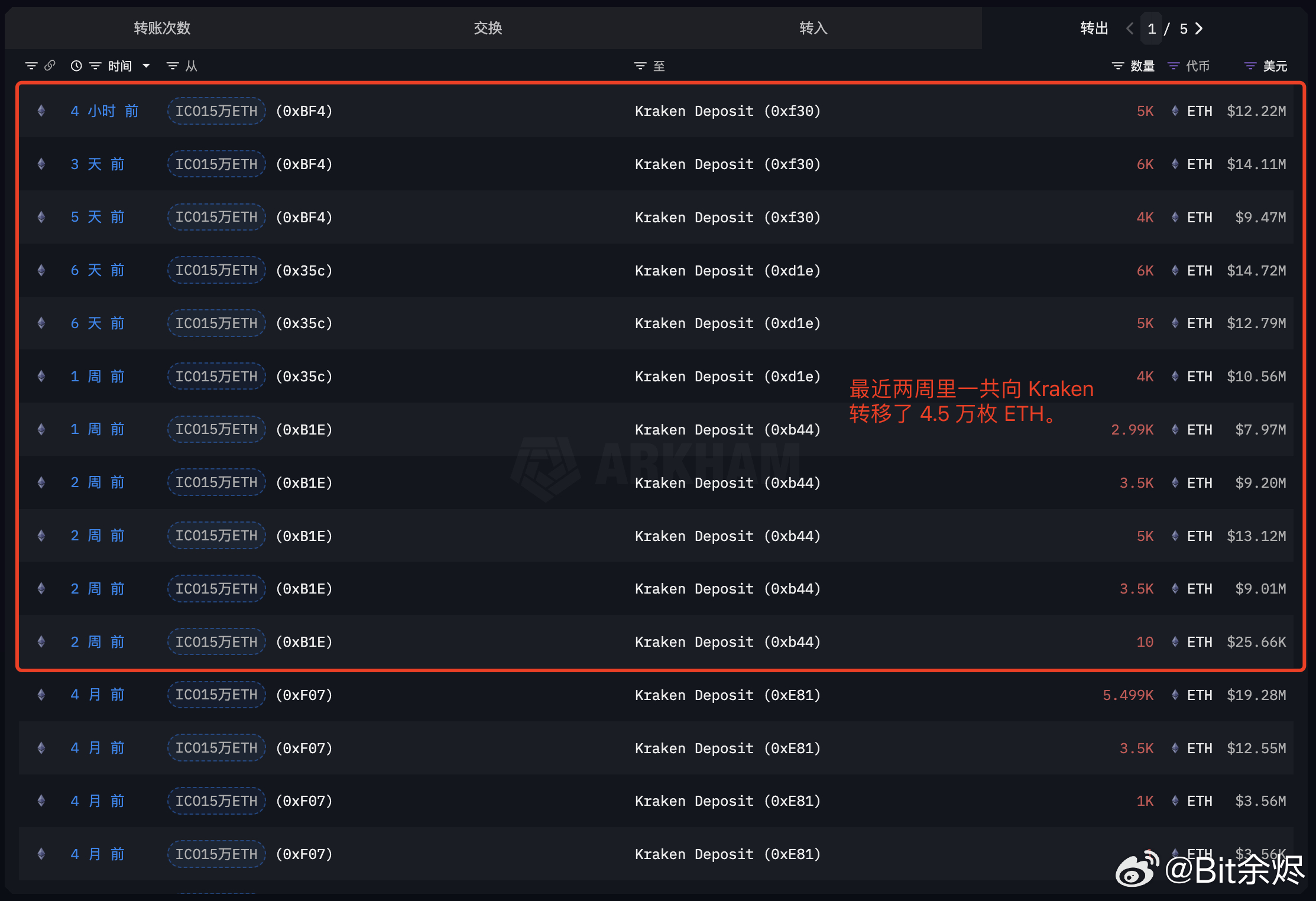Switch to the 转账次数 tab

(162, 28)
